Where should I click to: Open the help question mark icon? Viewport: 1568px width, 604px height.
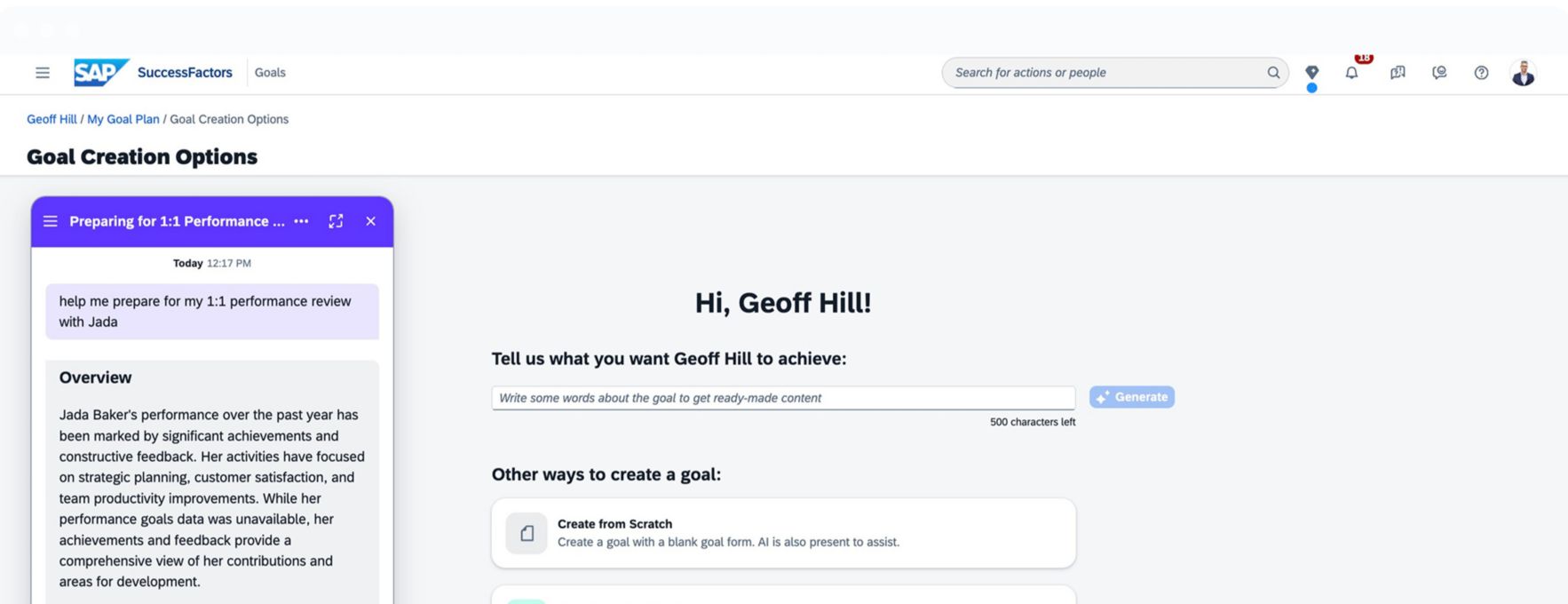click(x=1481, y=73)
